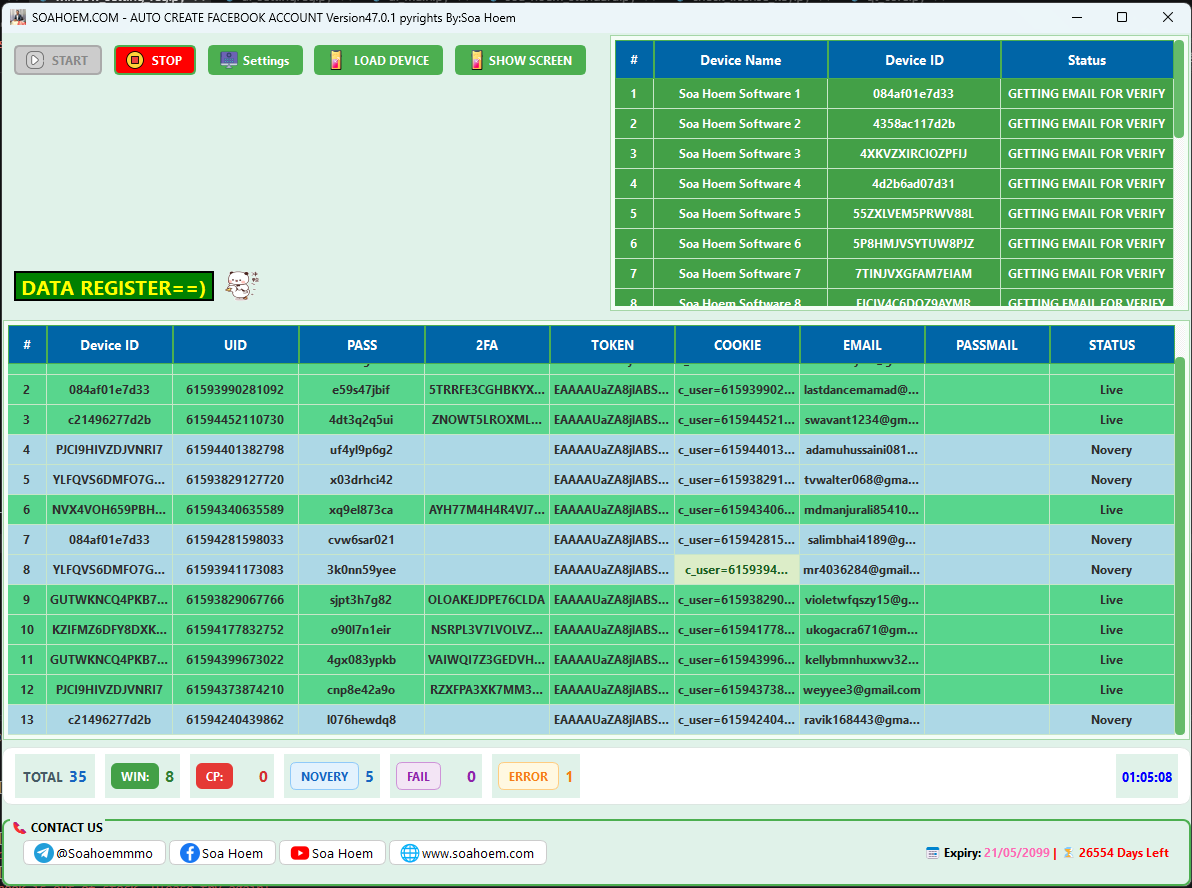The height and width of the screenshot is (888, 1192).
Task: Click the Device Name column header
Action: tap(740, 60)
